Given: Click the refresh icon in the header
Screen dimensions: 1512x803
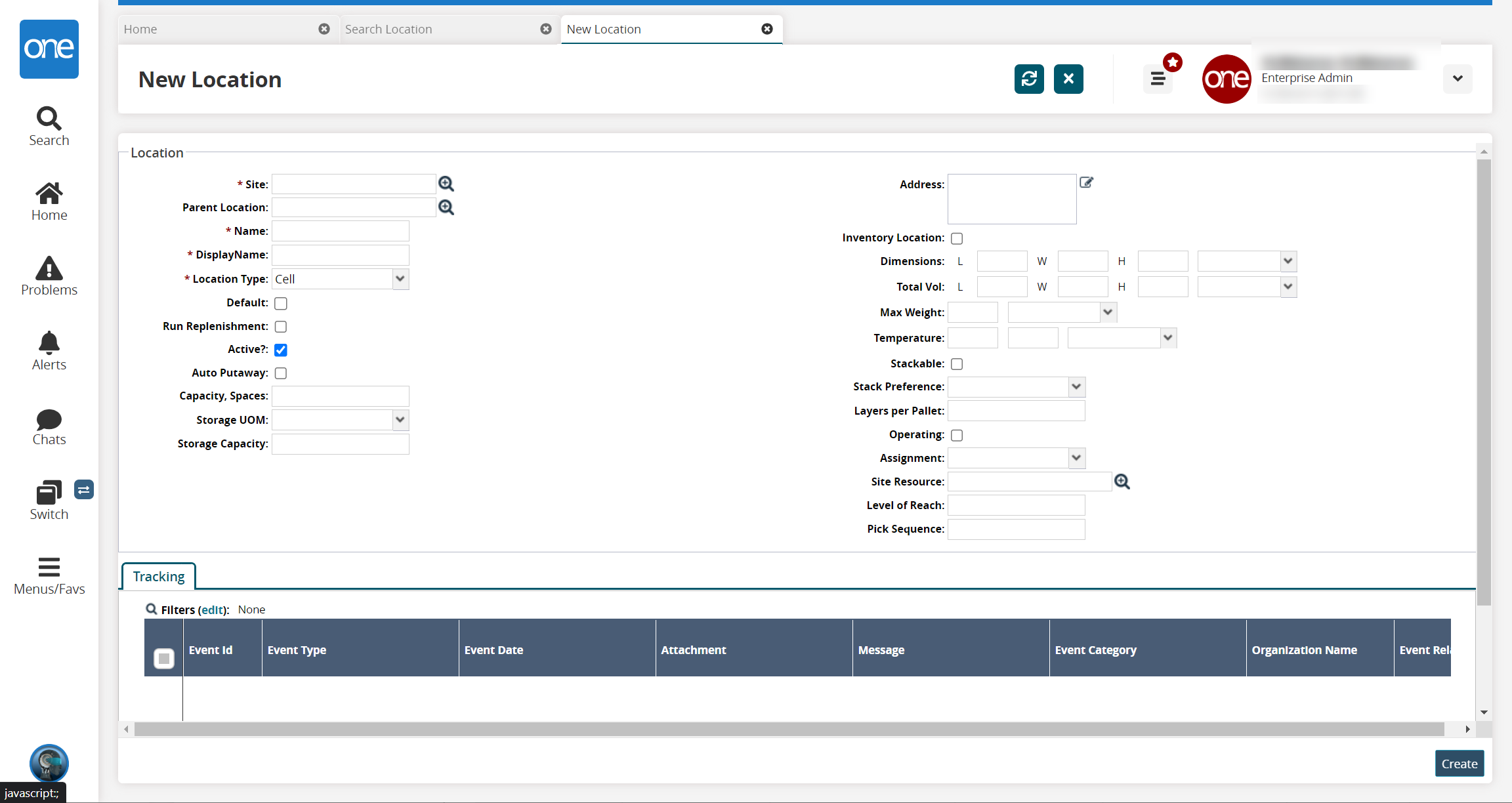Looking at the screenshot, I should tap(1029, 79).
